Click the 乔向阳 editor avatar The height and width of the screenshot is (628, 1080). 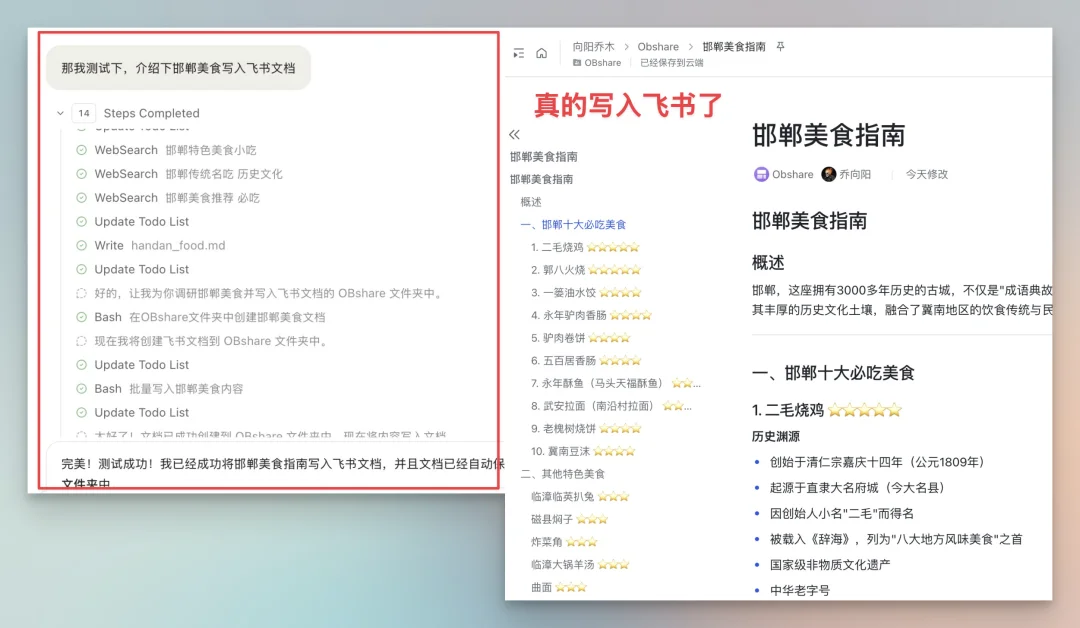(828, 173)
